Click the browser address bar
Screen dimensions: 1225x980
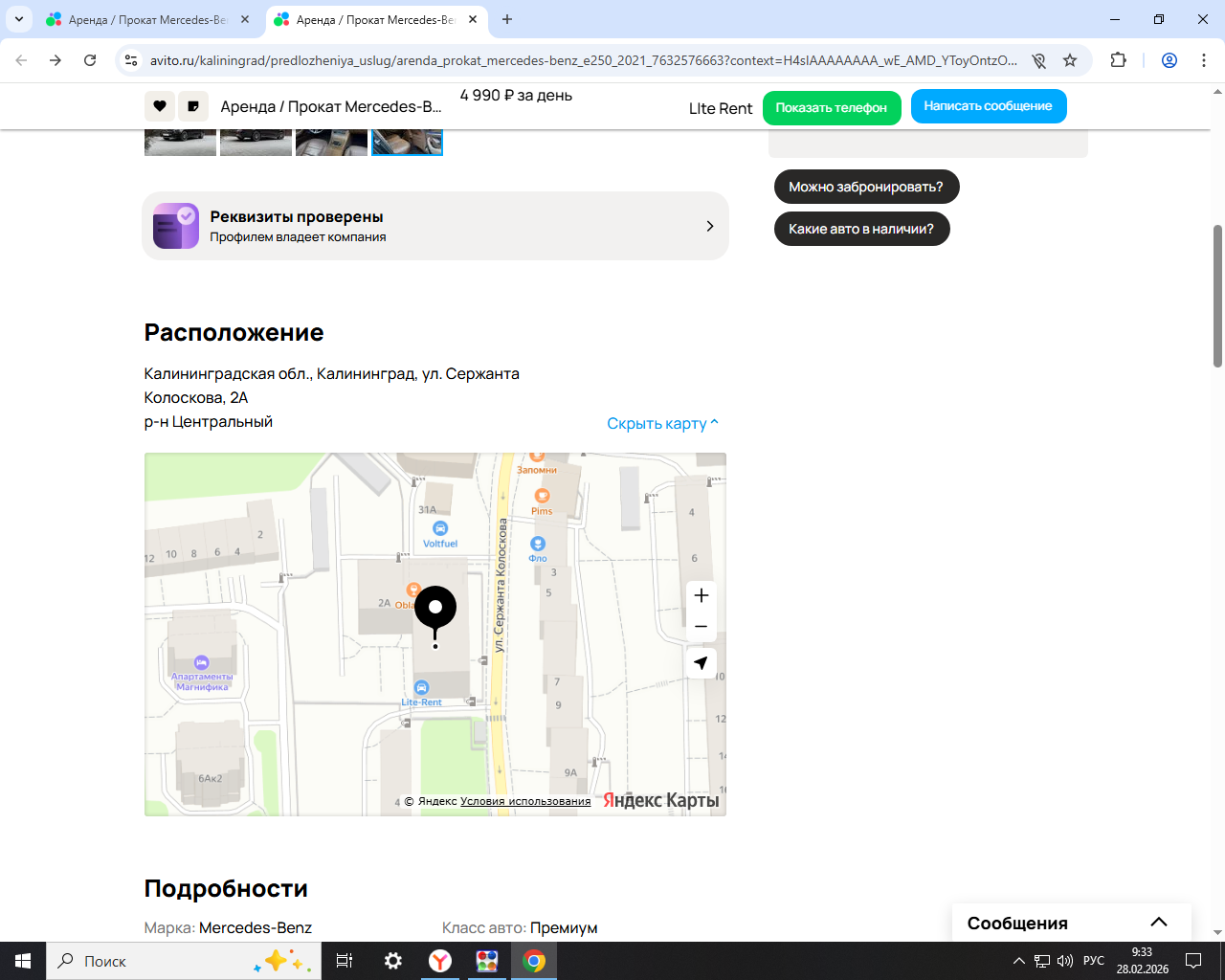tap(584, 60)
